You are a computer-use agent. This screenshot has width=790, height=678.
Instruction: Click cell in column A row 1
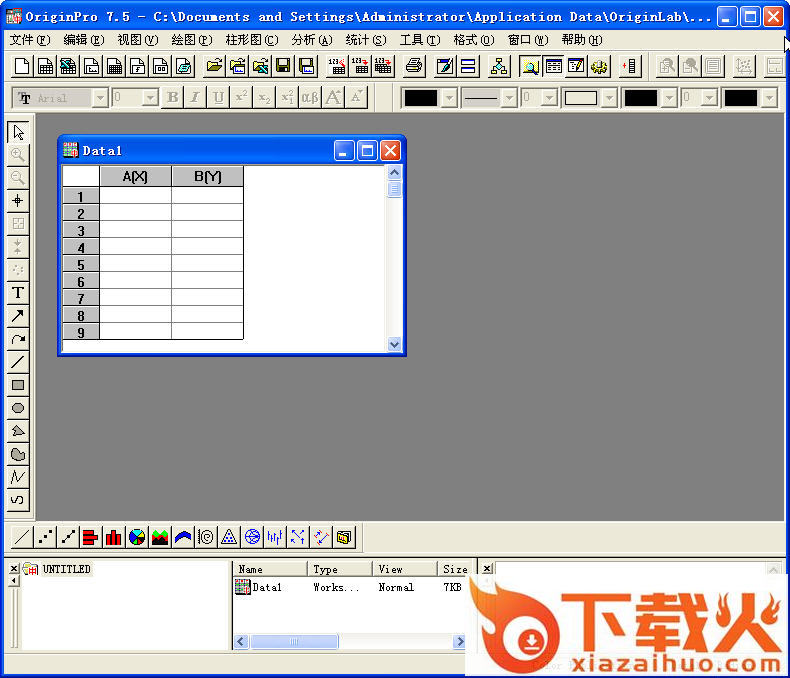tap(136, 196)
